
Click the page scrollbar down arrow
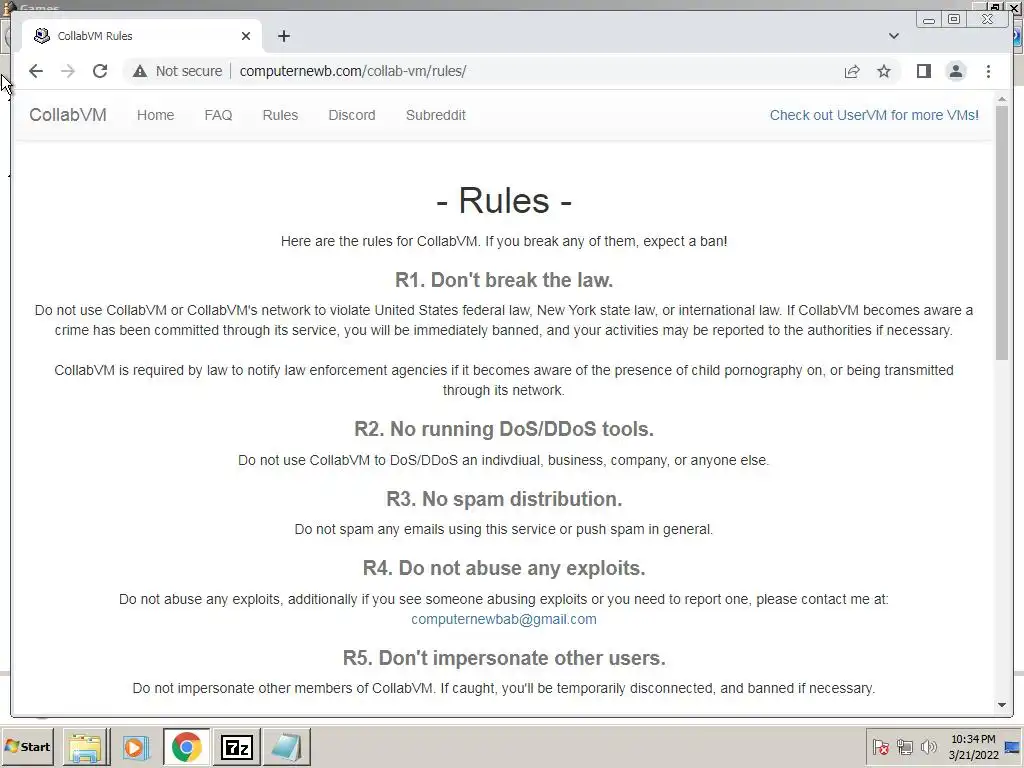tap(1002, 705)
